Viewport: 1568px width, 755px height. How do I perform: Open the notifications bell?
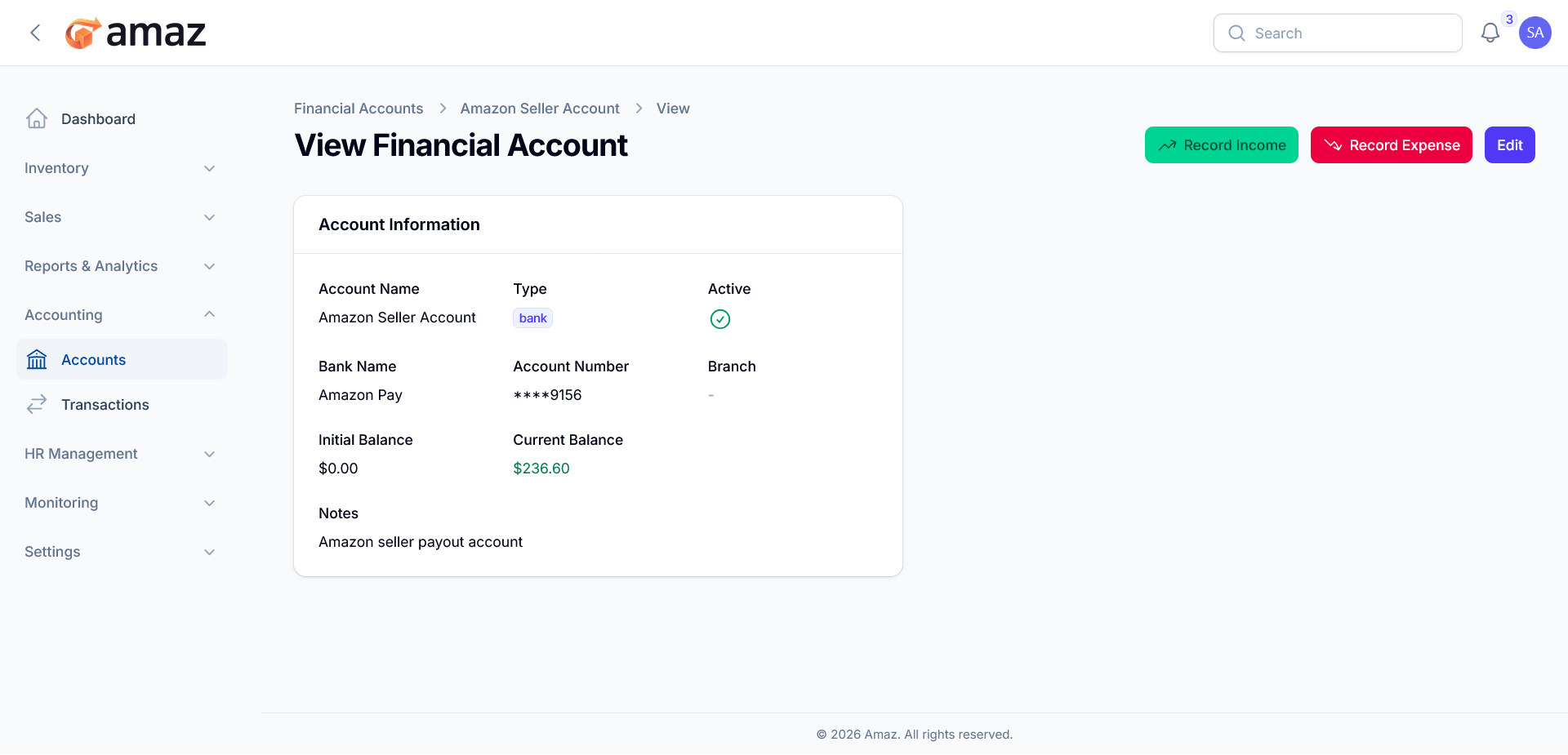(x=1490, y=33)
